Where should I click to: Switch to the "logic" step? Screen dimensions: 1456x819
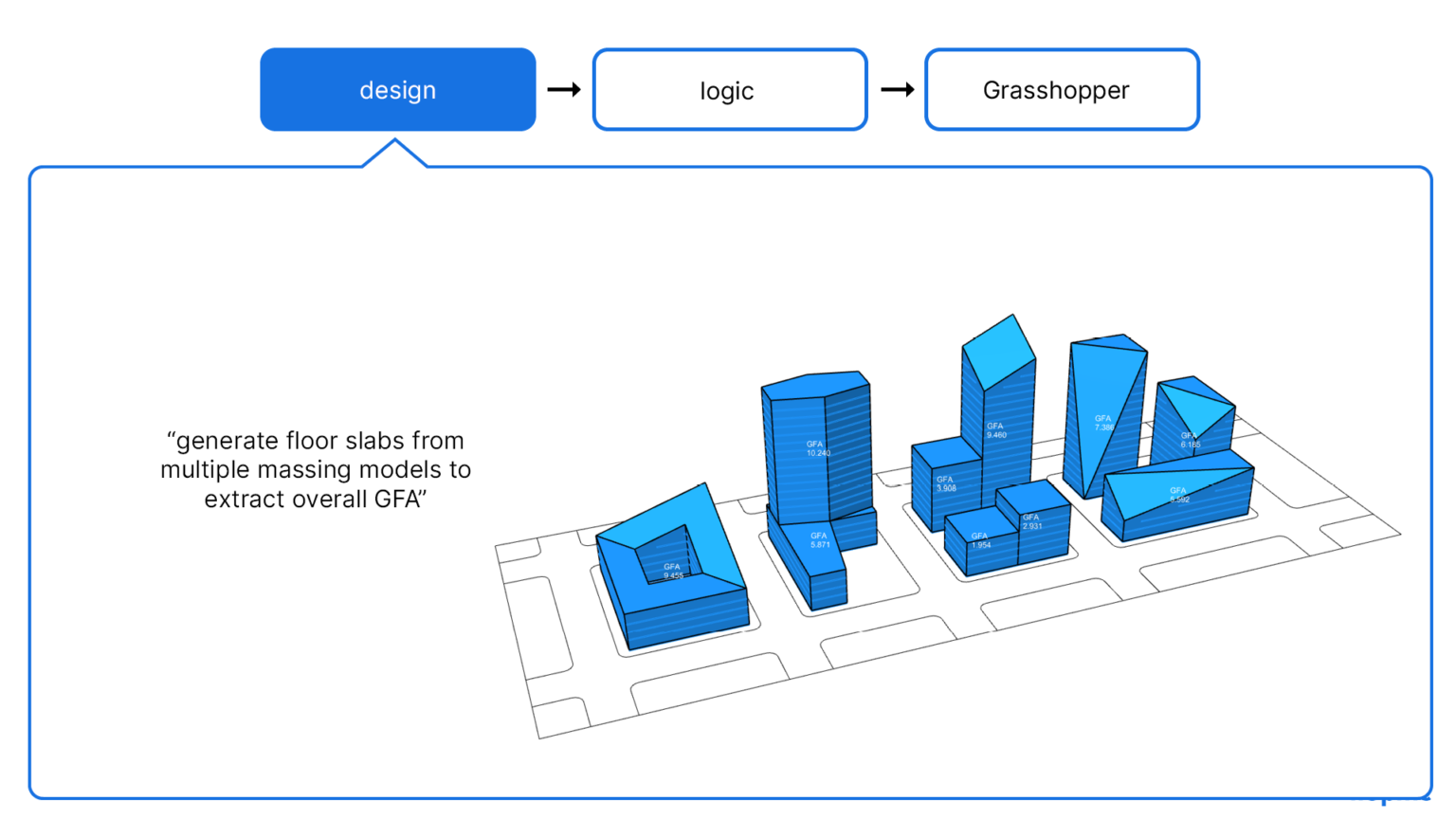(730, 89)
